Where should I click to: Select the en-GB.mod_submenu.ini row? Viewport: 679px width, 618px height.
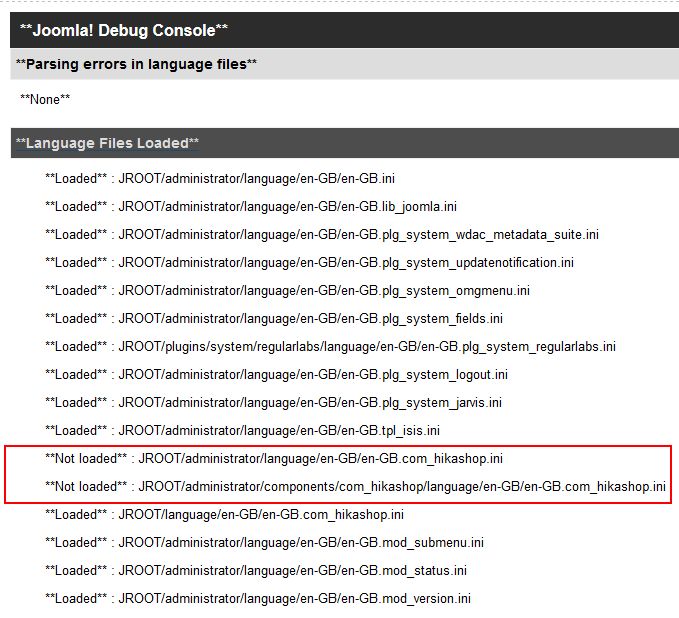pos(265,543)
